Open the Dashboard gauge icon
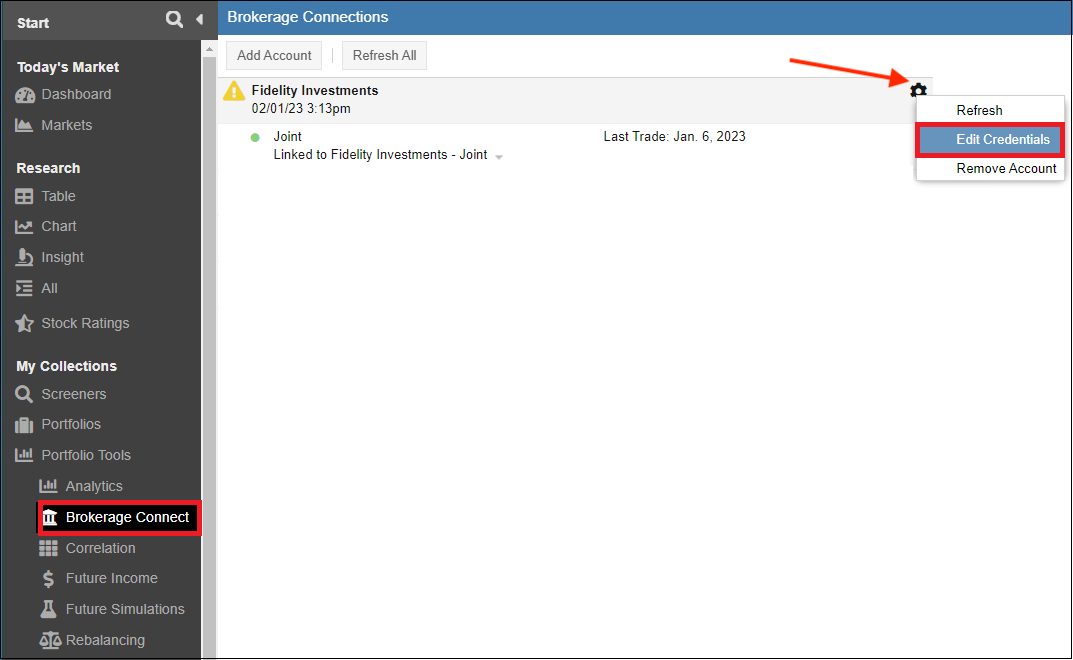 (25, 95)
